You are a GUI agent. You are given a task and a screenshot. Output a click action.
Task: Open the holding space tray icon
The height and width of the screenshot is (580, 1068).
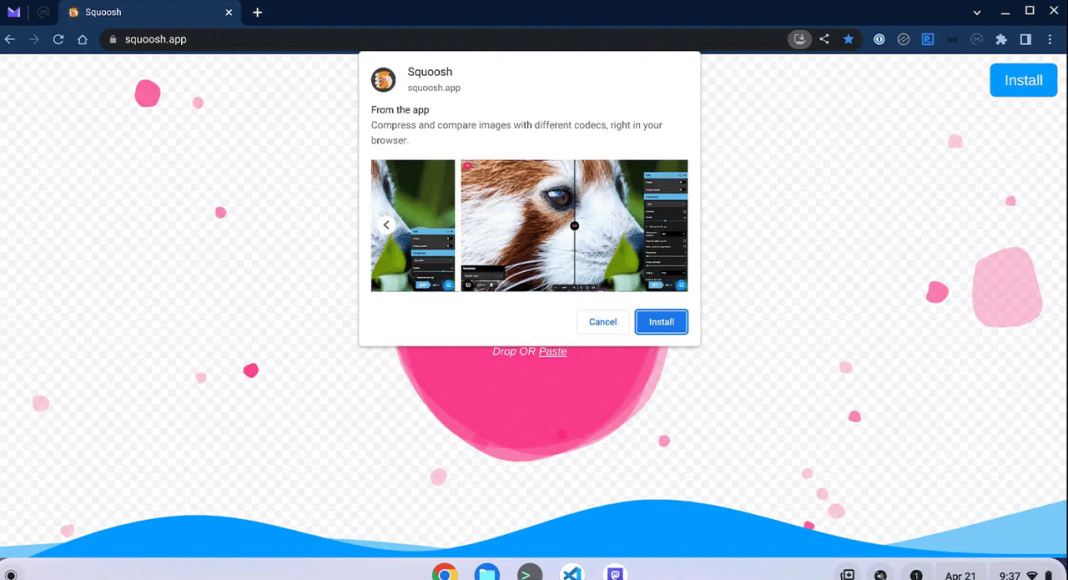(x=847, y=575)
